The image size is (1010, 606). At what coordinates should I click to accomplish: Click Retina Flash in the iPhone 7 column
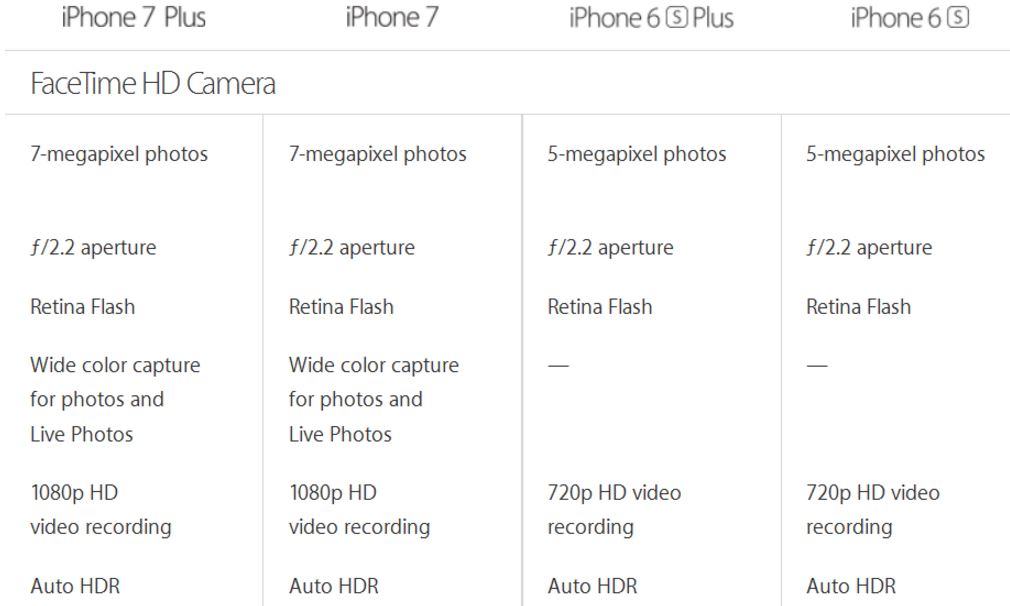coord(341,307)
